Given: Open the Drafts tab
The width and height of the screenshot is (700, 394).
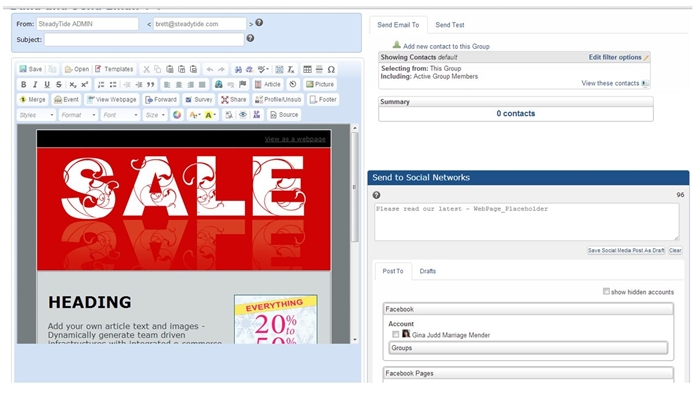Looking at the screenshot, I should coord(428,271).
